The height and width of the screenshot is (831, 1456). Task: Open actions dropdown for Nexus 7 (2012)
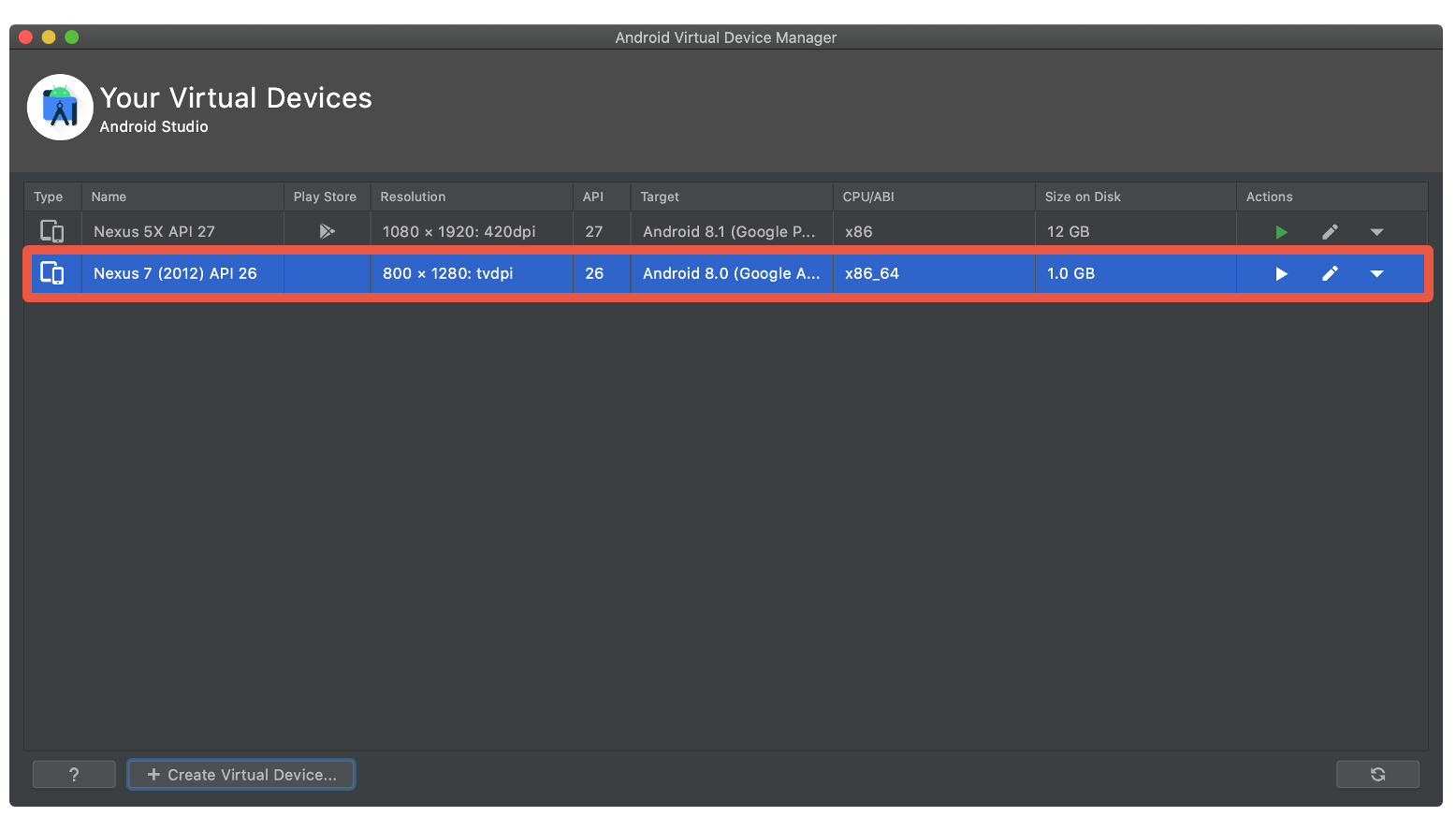[1376, 274]
